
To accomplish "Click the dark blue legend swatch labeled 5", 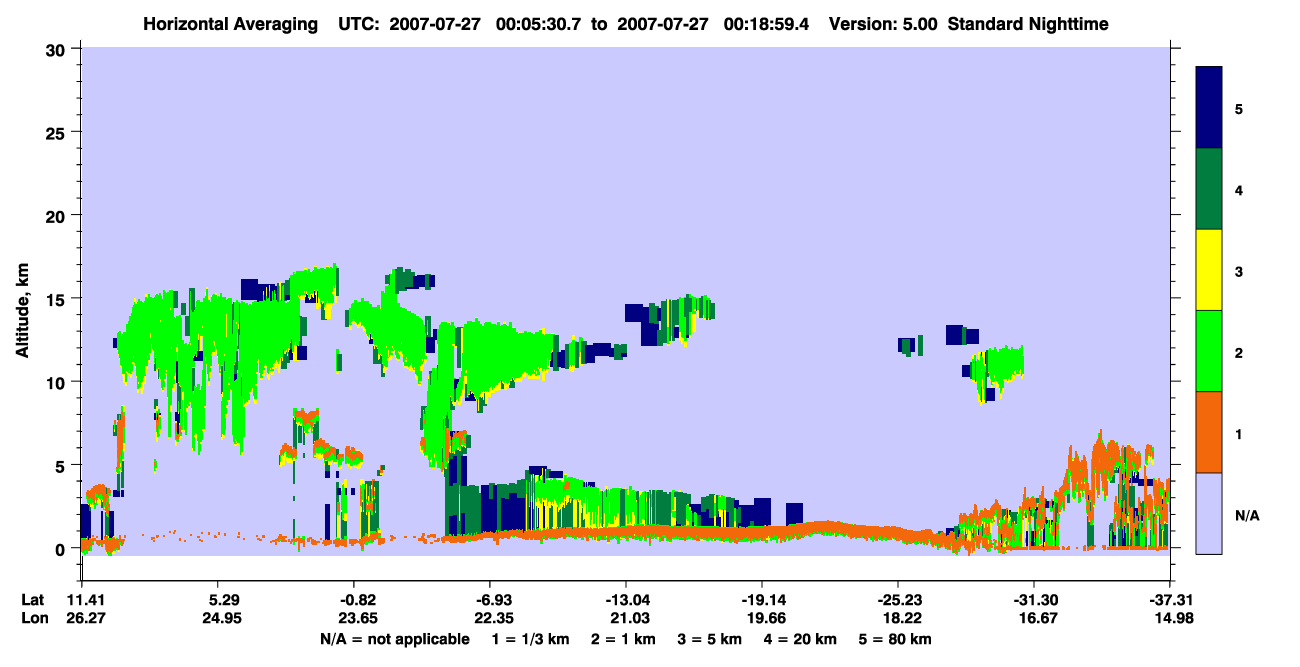I will 1210,108.
